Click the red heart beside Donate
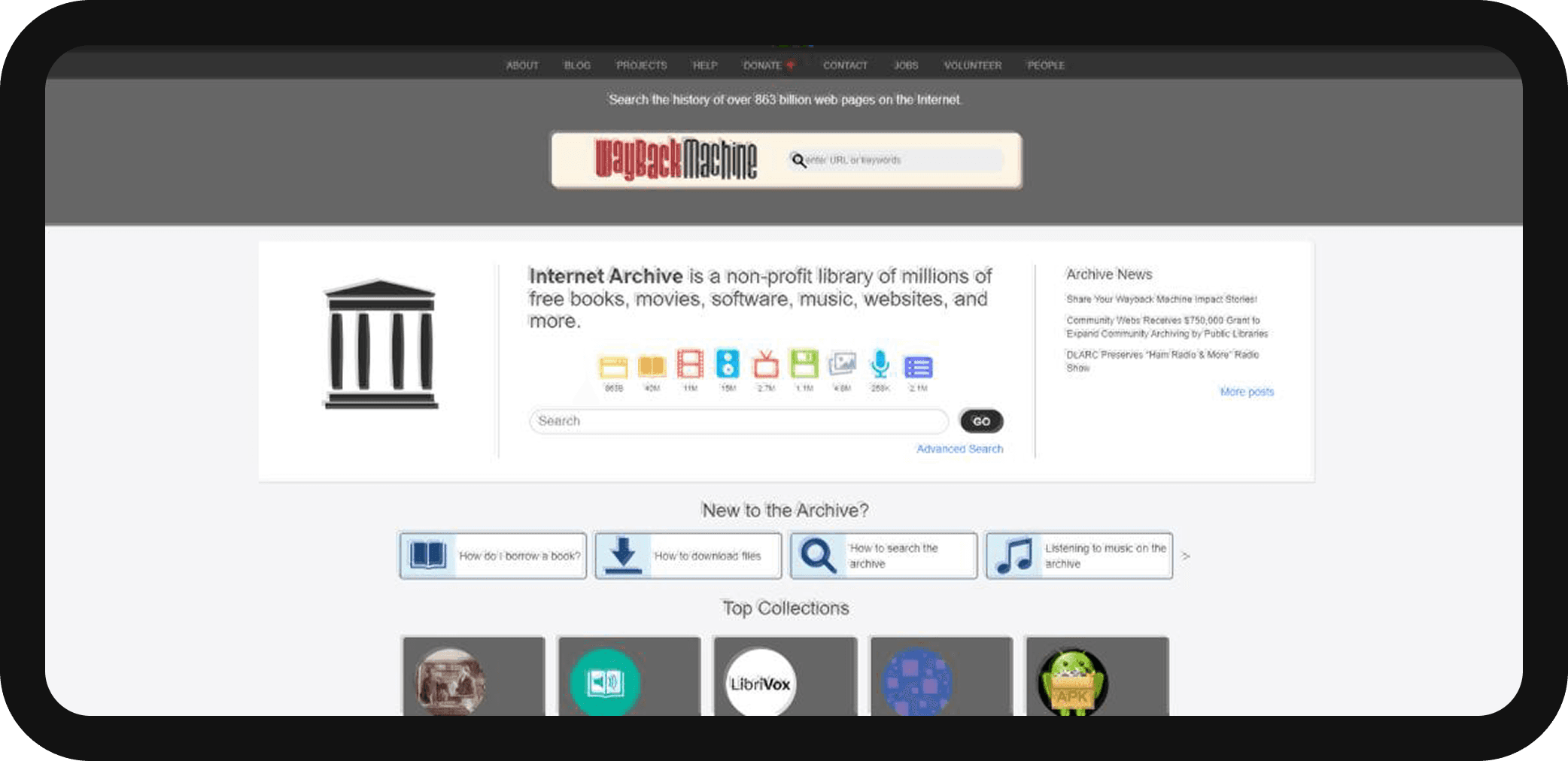Viewport: 1568px width, 761px height. [x=790, y=65]
